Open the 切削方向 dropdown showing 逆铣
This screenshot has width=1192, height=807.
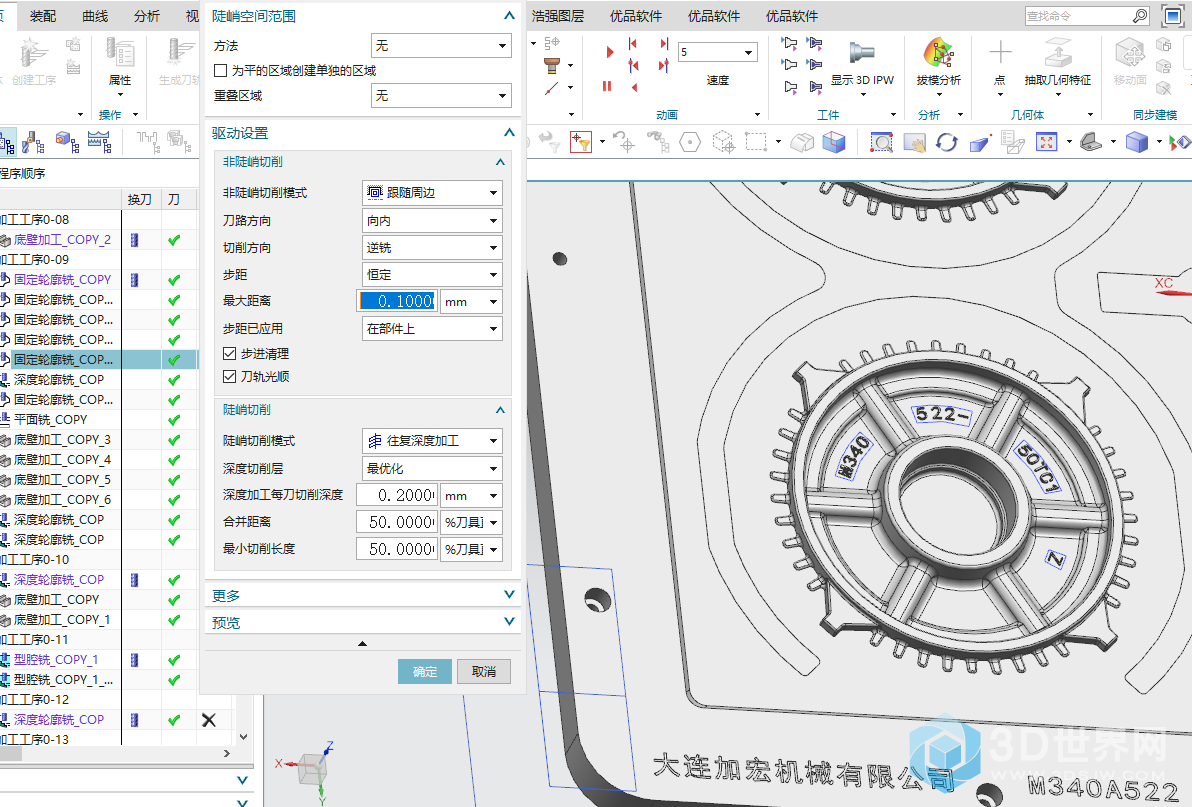(432, 248)
